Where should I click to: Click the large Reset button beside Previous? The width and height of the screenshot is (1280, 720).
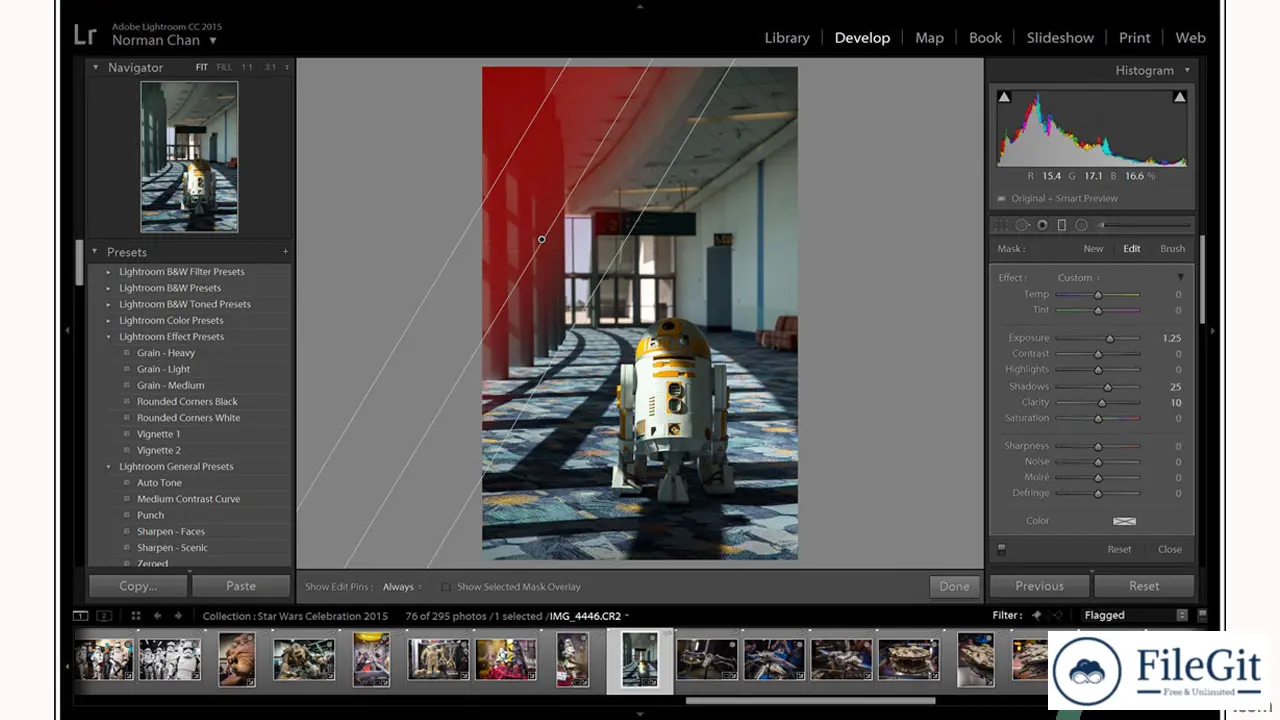1144,586
